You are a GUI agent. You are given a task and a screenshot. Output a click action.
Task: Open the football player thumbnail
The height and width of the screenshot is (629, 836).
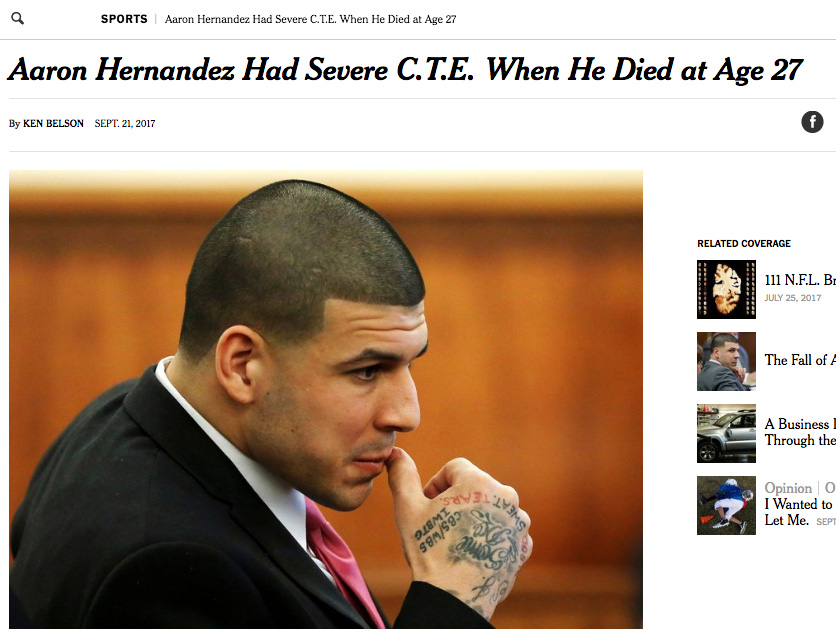point(726,505)
